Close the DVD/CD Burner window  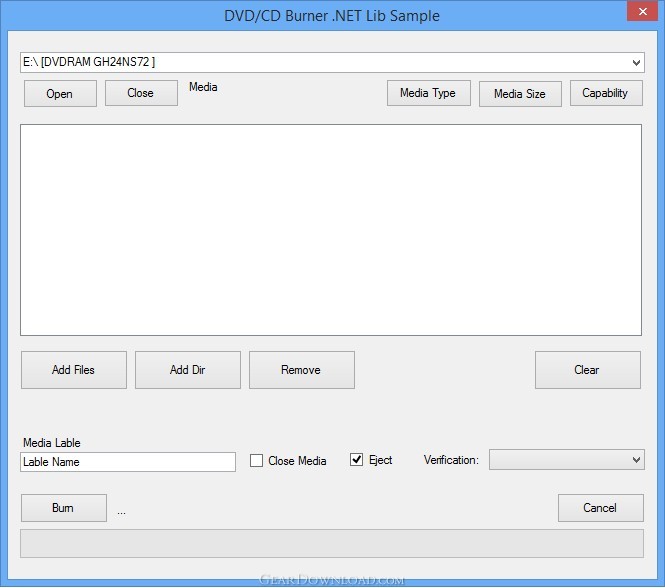[643, 11]
